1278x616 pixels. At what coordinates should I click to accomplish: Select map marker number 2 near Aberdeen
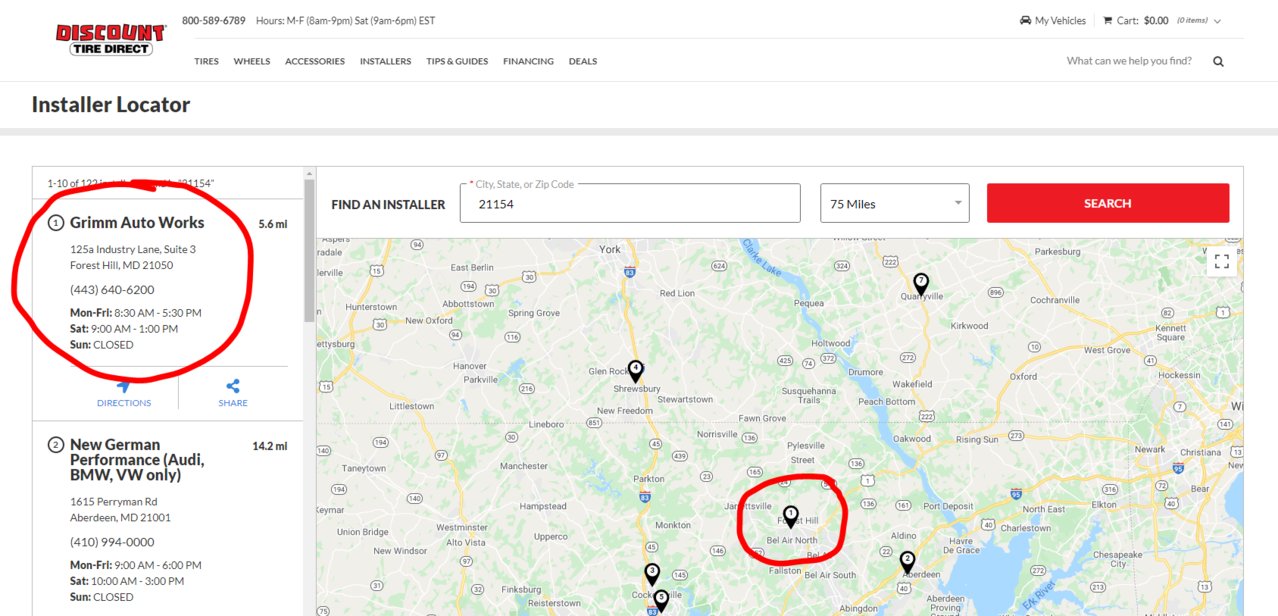point(907,562)
